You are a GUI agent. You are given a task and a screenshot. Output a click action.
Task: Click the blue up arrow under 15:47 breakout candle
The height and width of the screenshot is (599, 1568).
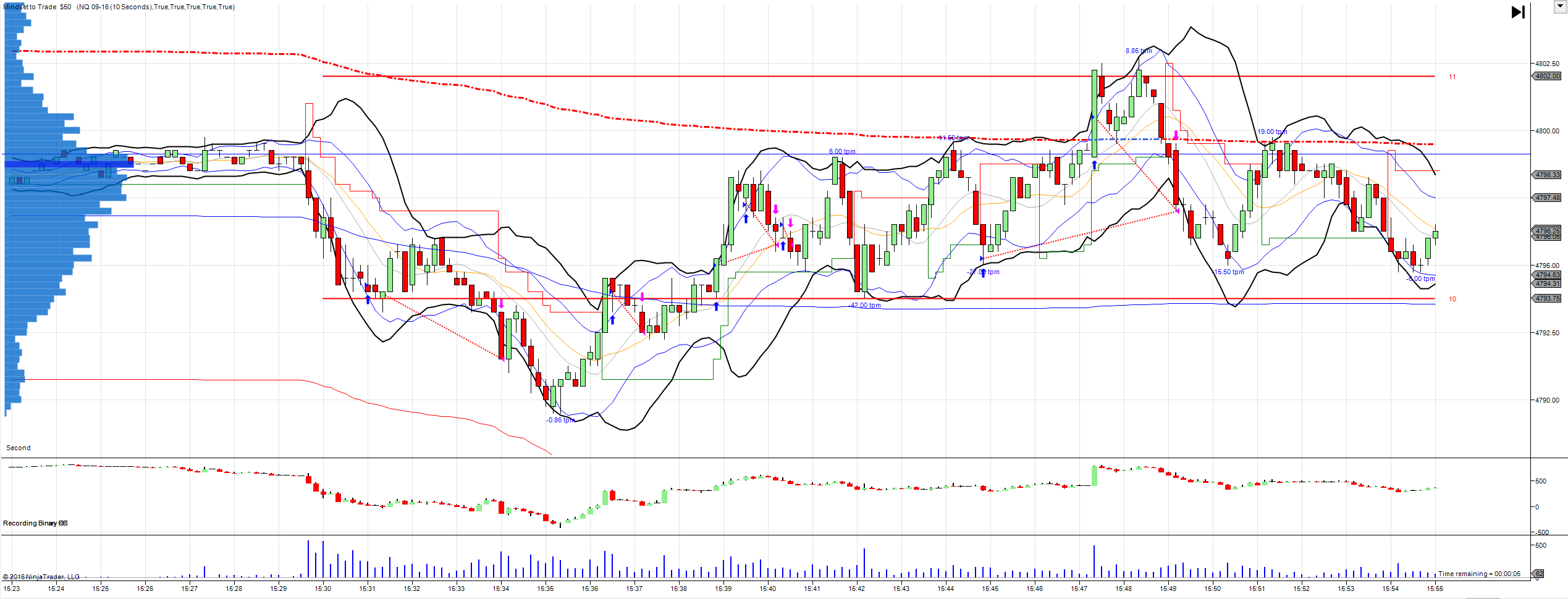pyautogui.click(x=1094, y=165)
